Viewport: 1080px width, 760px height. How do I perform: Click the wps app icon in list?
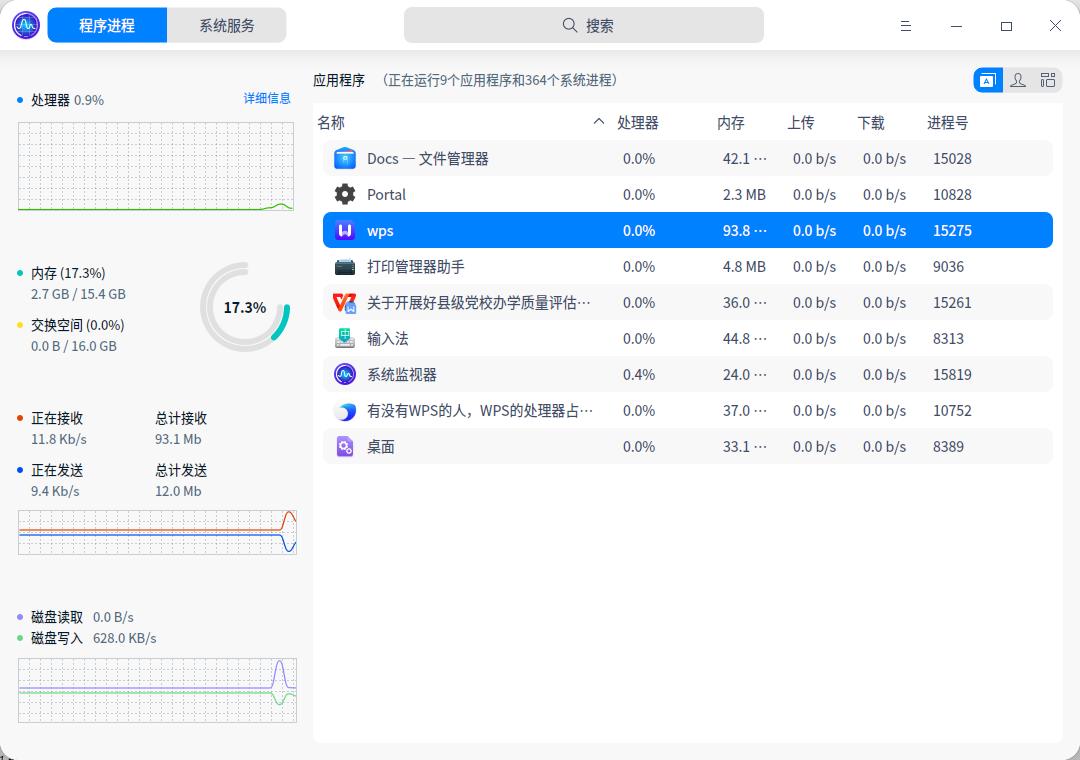pyautogui.click(x=344, y=230)
